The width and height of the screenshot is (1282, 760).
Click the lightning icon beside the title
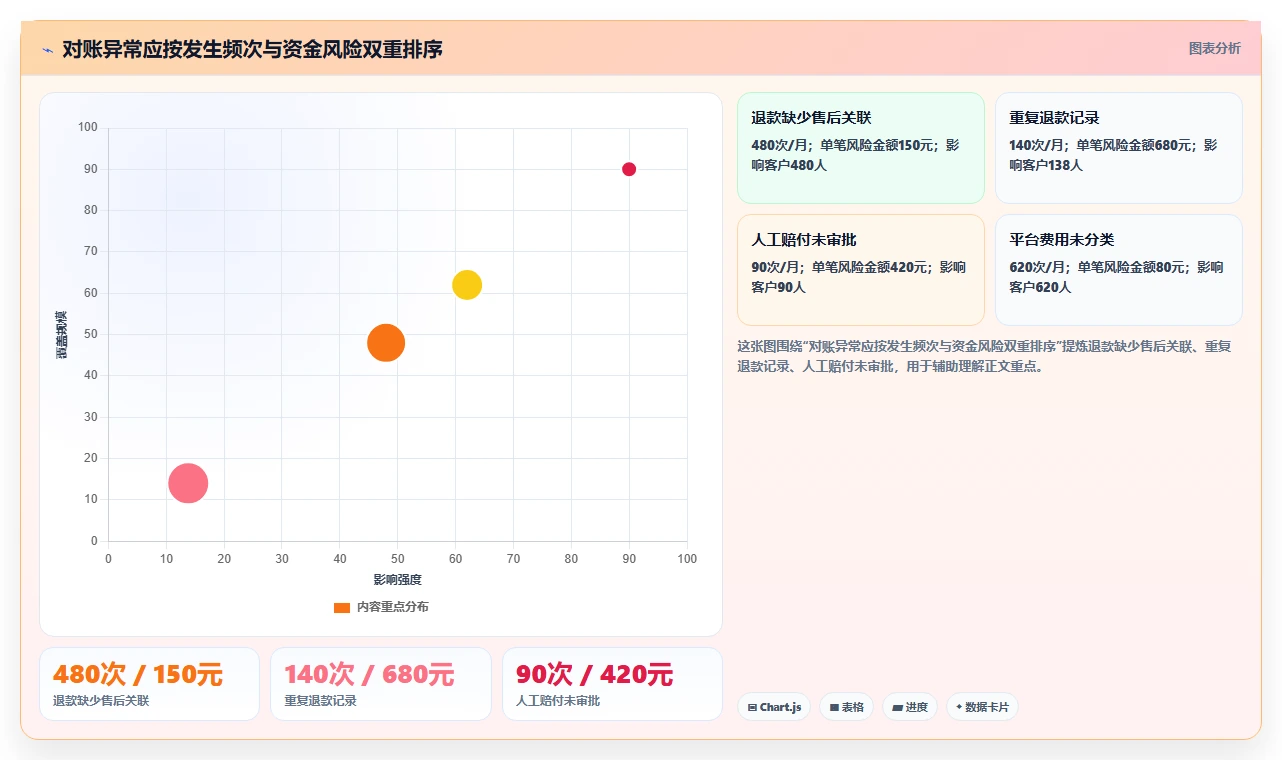click(47, 50)
